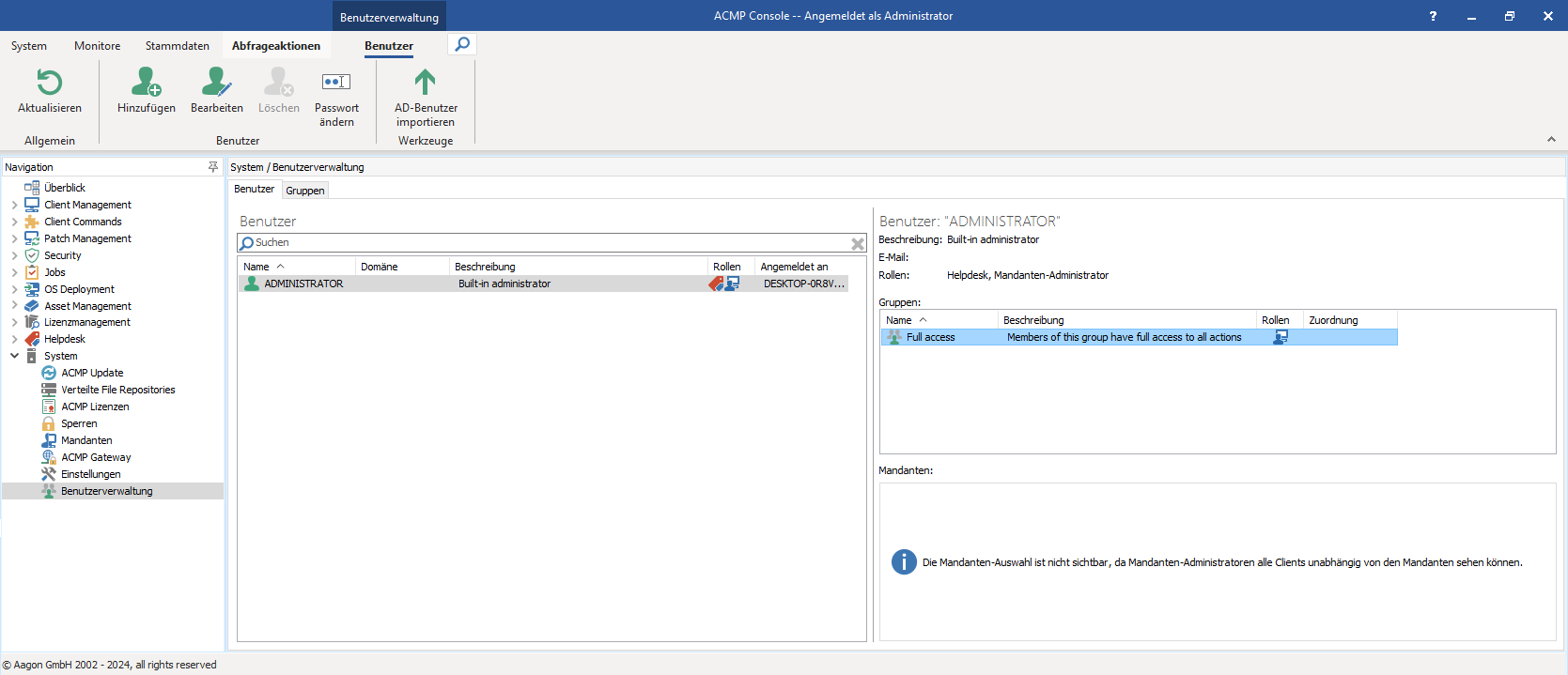Open the help question mark icon
This screenshot has width=1568, height=675.
point(1433,16)
